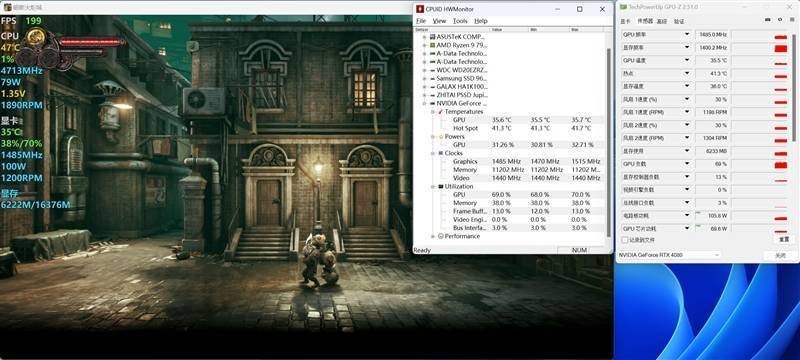Click the Powers category icon
This screenshot has width=800, height=360.
click(x=441, y=137)
